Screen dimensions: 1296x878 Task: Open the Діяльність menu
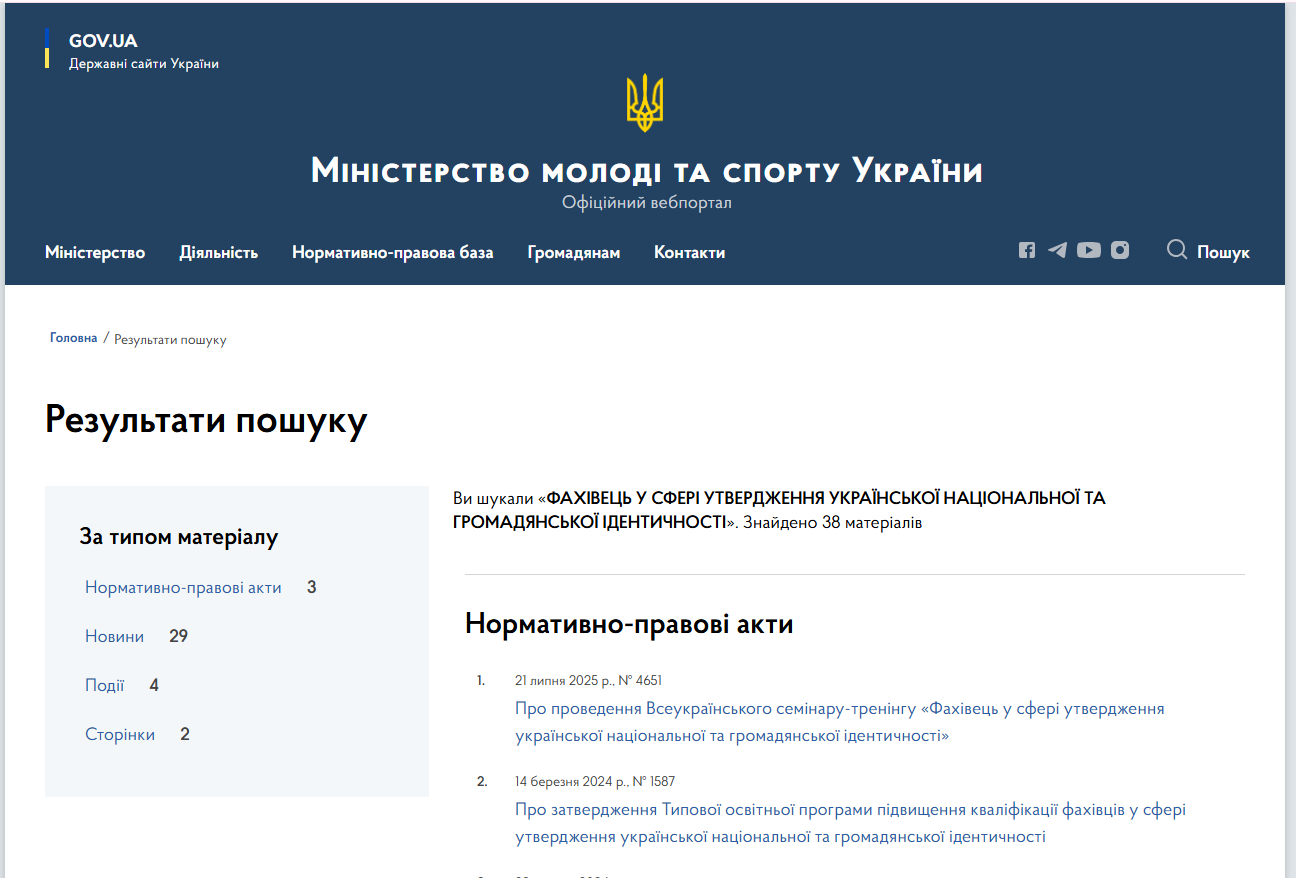click(x=219, y=252)
